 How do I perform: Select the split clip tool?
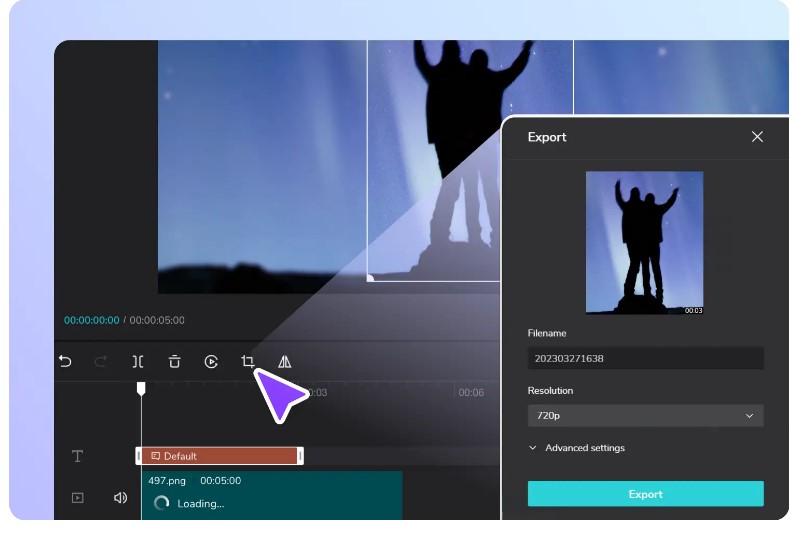click(x=138, y=362)
